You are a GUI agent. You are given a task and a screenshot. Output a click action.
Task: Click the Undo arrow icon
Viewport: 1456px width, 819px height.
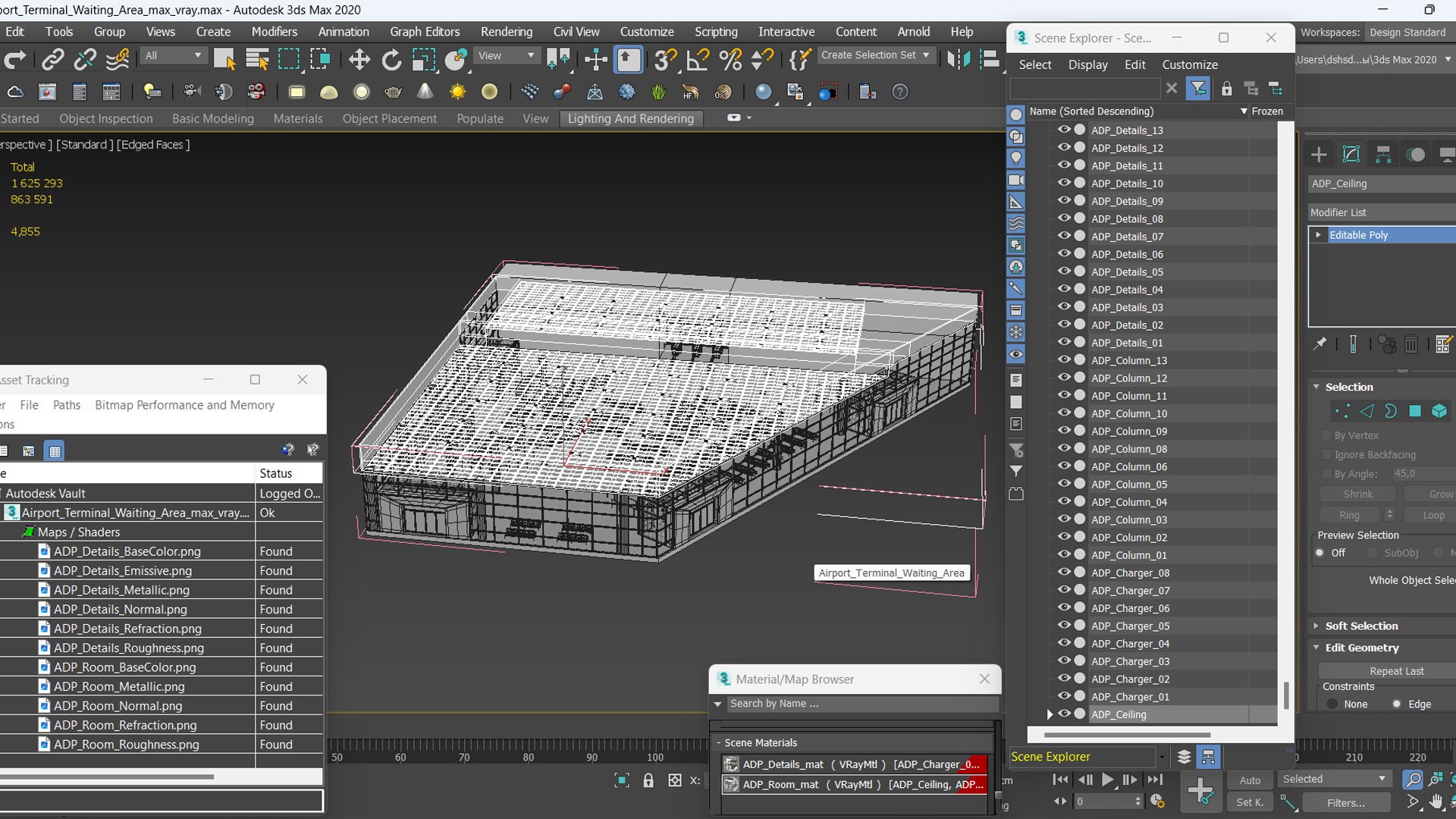click(16, 59)
